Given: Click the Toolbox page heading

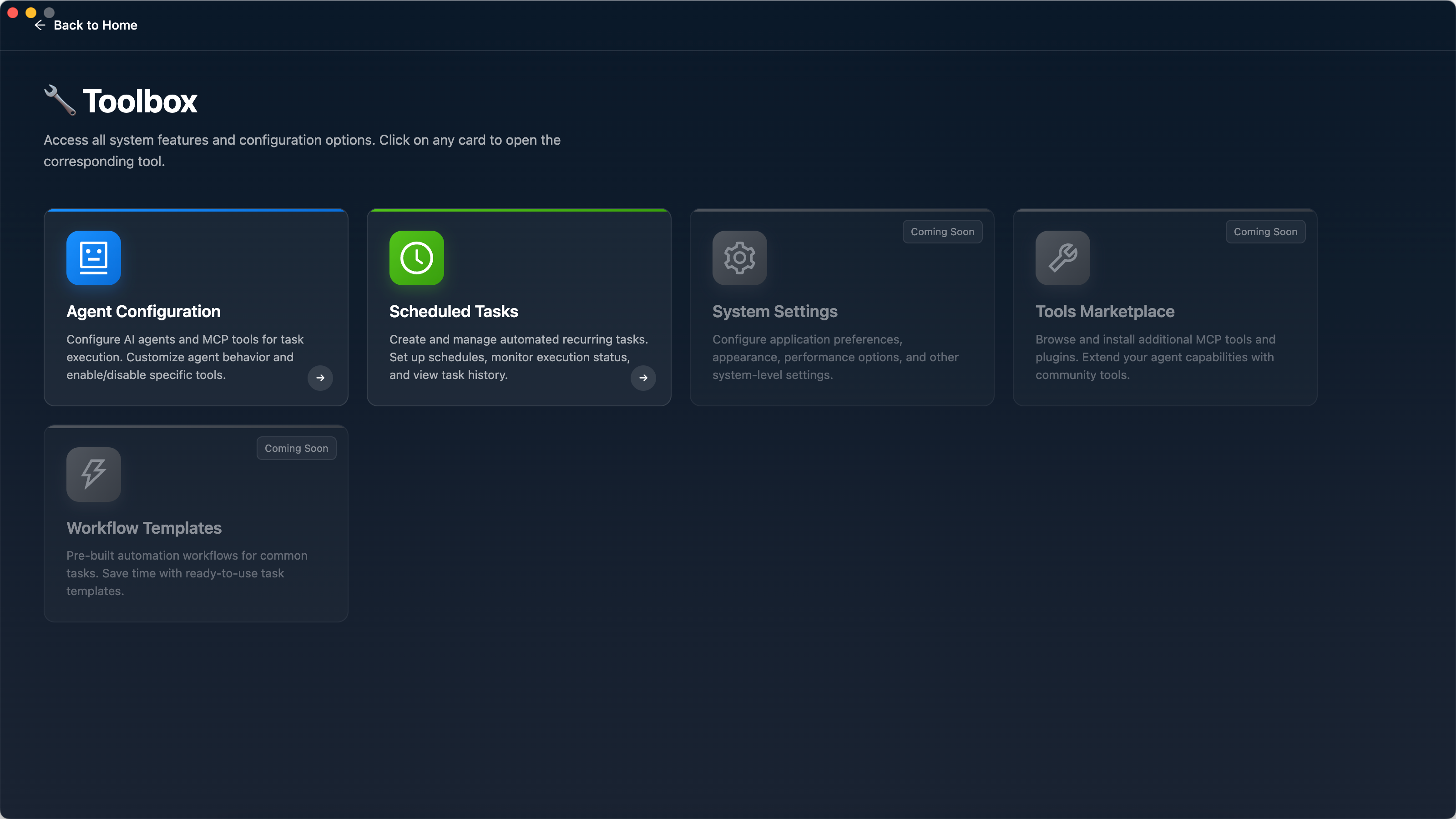Looking at the screenshot, I should pos(140,101).
